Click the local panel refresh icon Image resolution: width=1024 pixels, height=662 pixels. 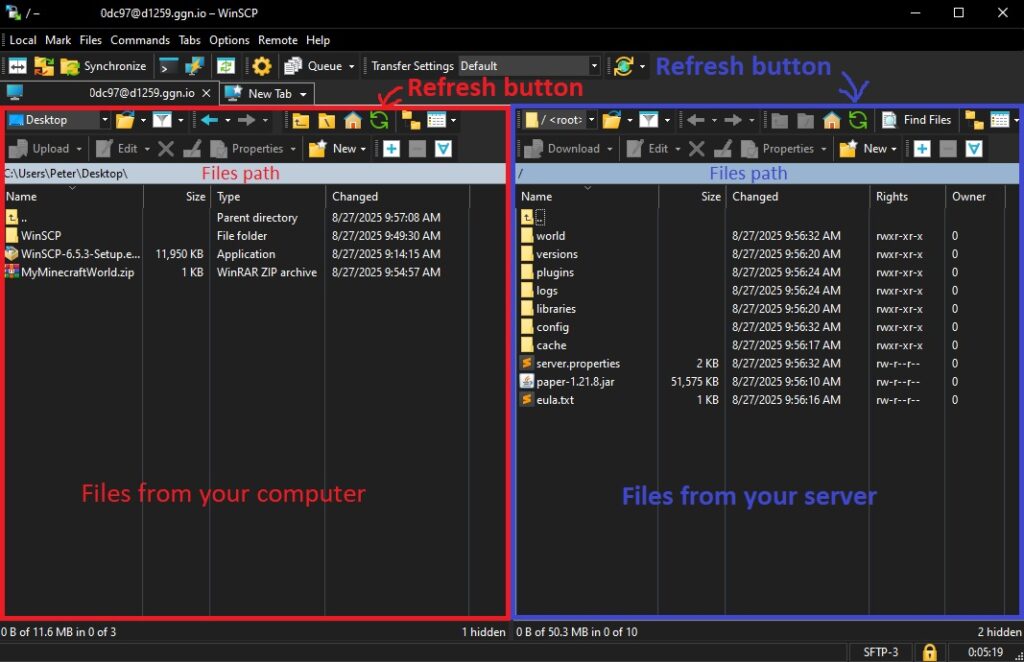pyautogui.click(x=379, y=120)
